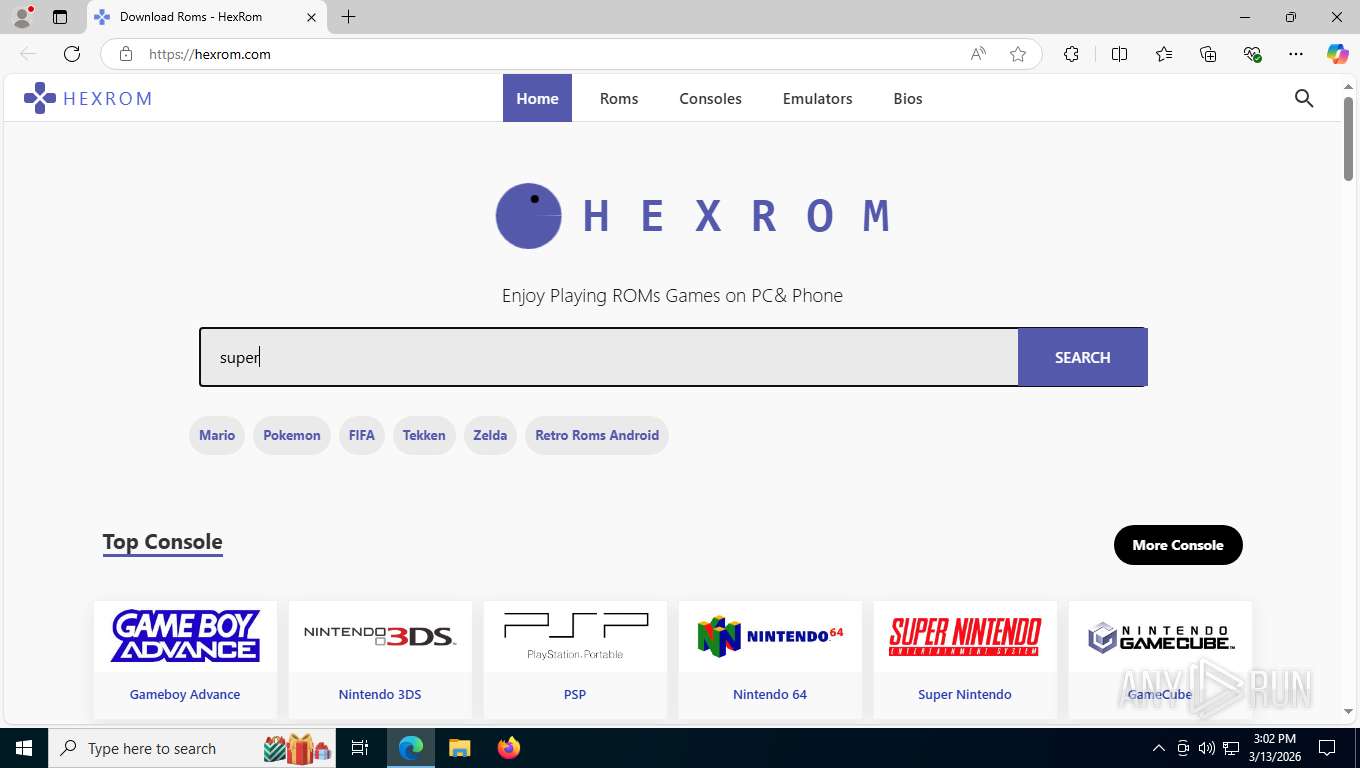The width and height of the screenshot is (1360, 768).
Task: Open the site search magnifier icon
Action: (1304, 98)
